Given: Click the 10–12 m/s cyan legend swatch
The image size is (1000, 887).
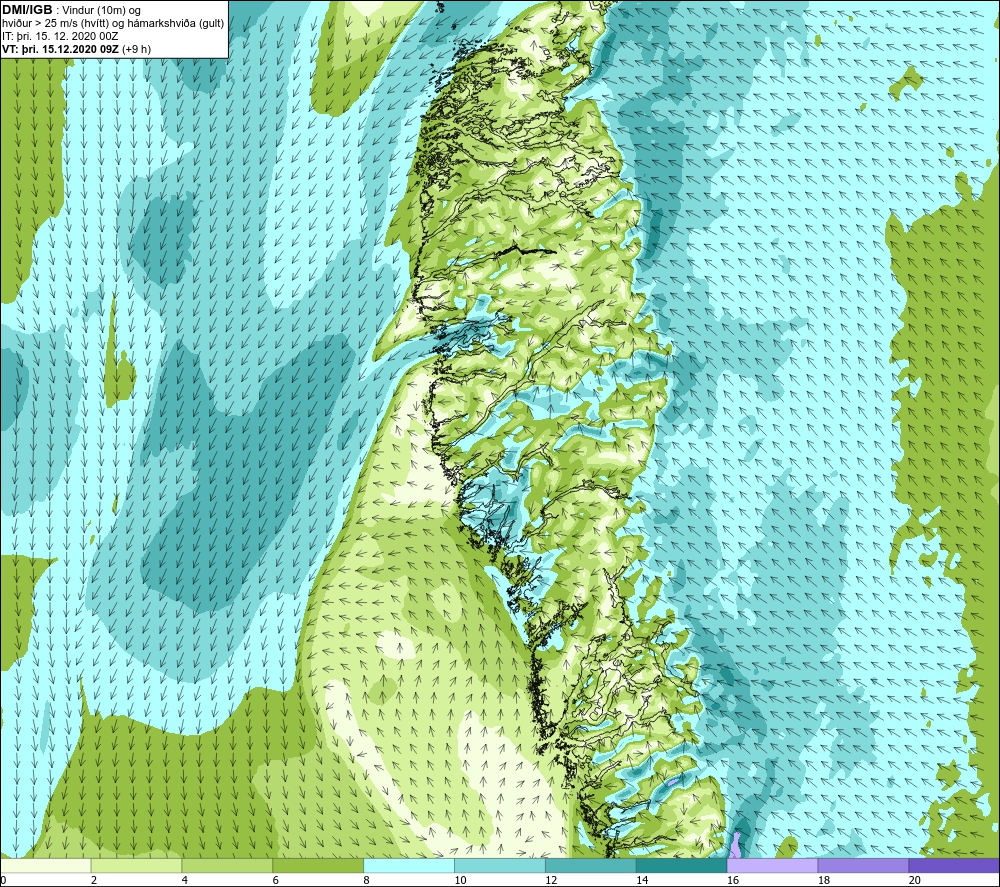Looking at the screenshot, I should click(x=499, y=865).
